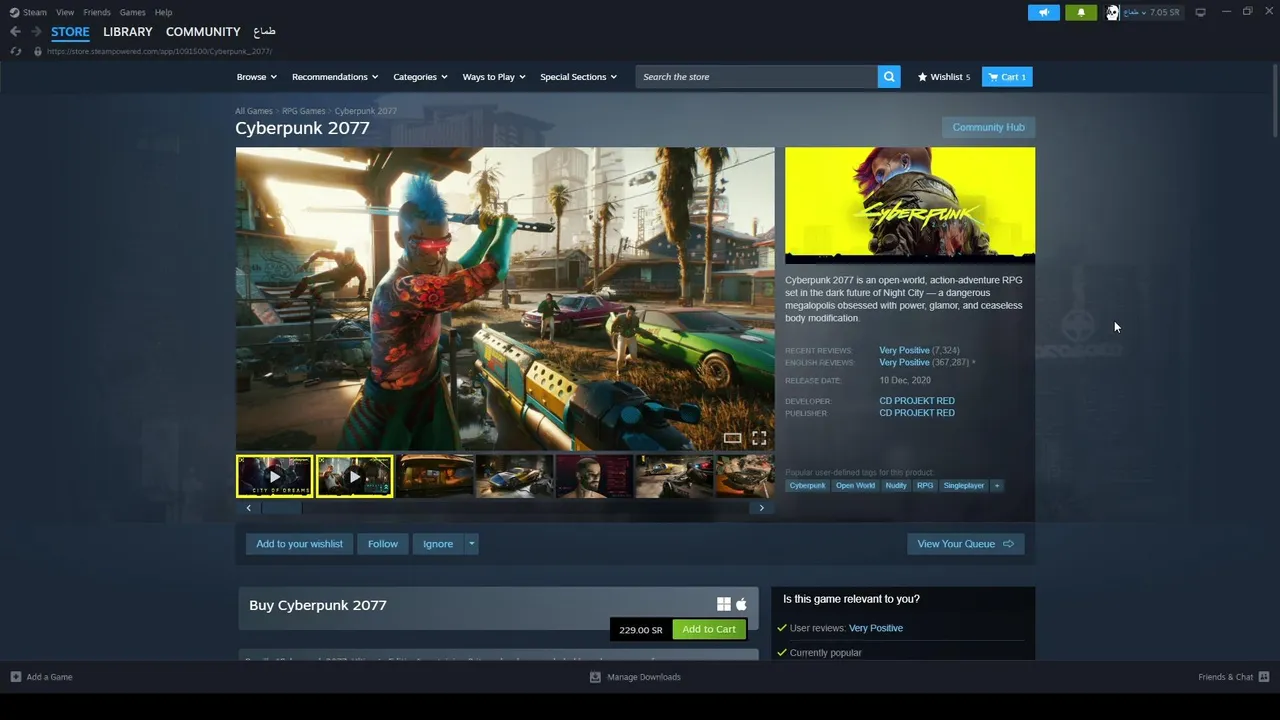The height and width of the screenshot is (720, 1280).
Task: Open the Steam menu
Action: 35,12
